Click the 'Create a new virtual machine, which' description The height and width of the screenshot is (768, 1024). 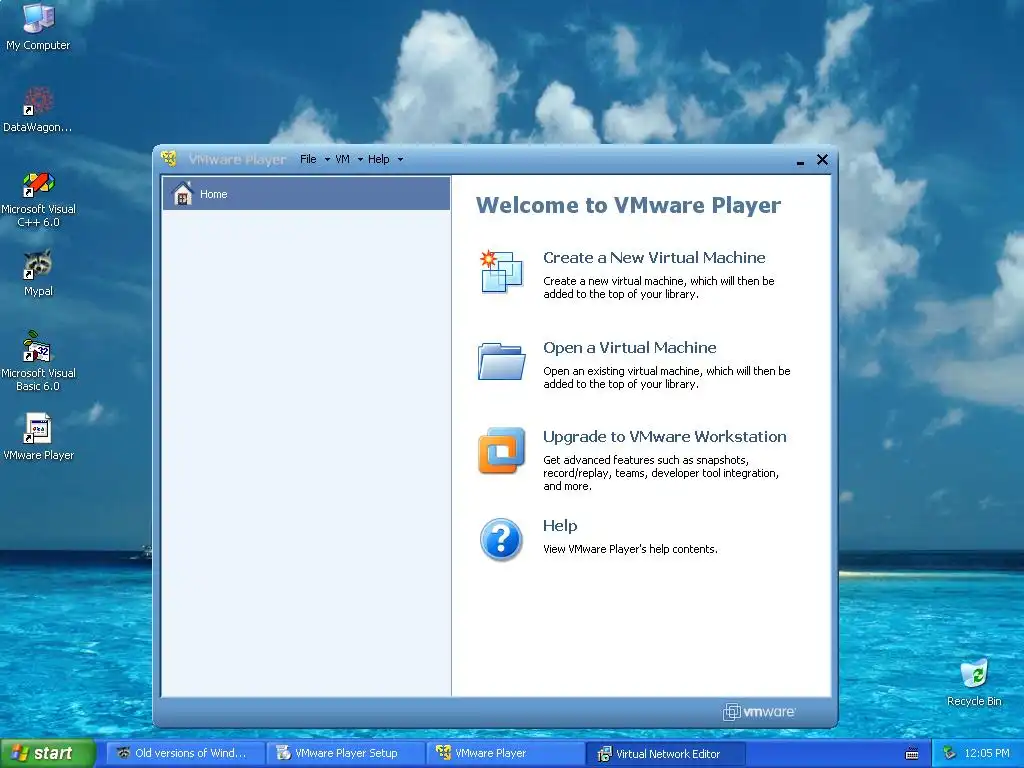[658, 287]
